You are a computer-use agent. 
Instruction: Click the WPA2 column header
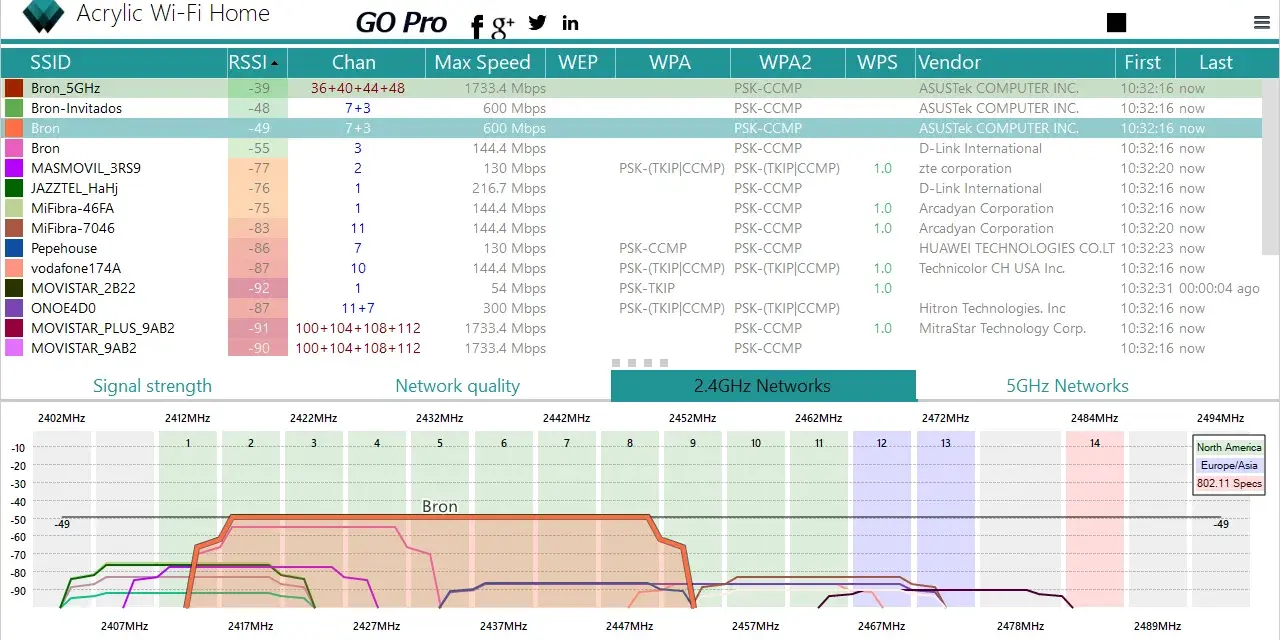787,62
